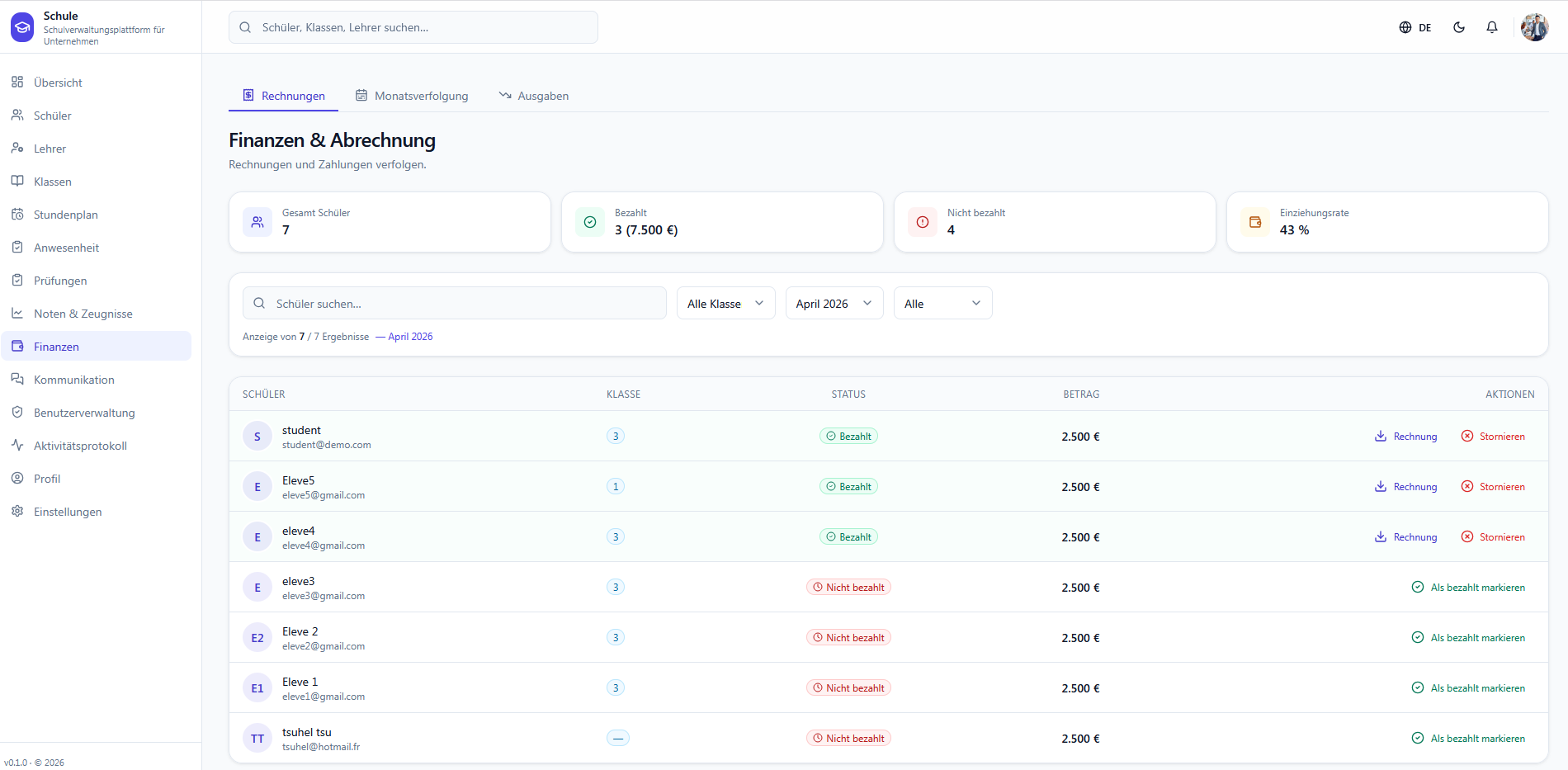Image resolution: width=1568 pixels, height=770 pixels.
Task: Click Stornieren for student row
Action: tap(1493, 437)
